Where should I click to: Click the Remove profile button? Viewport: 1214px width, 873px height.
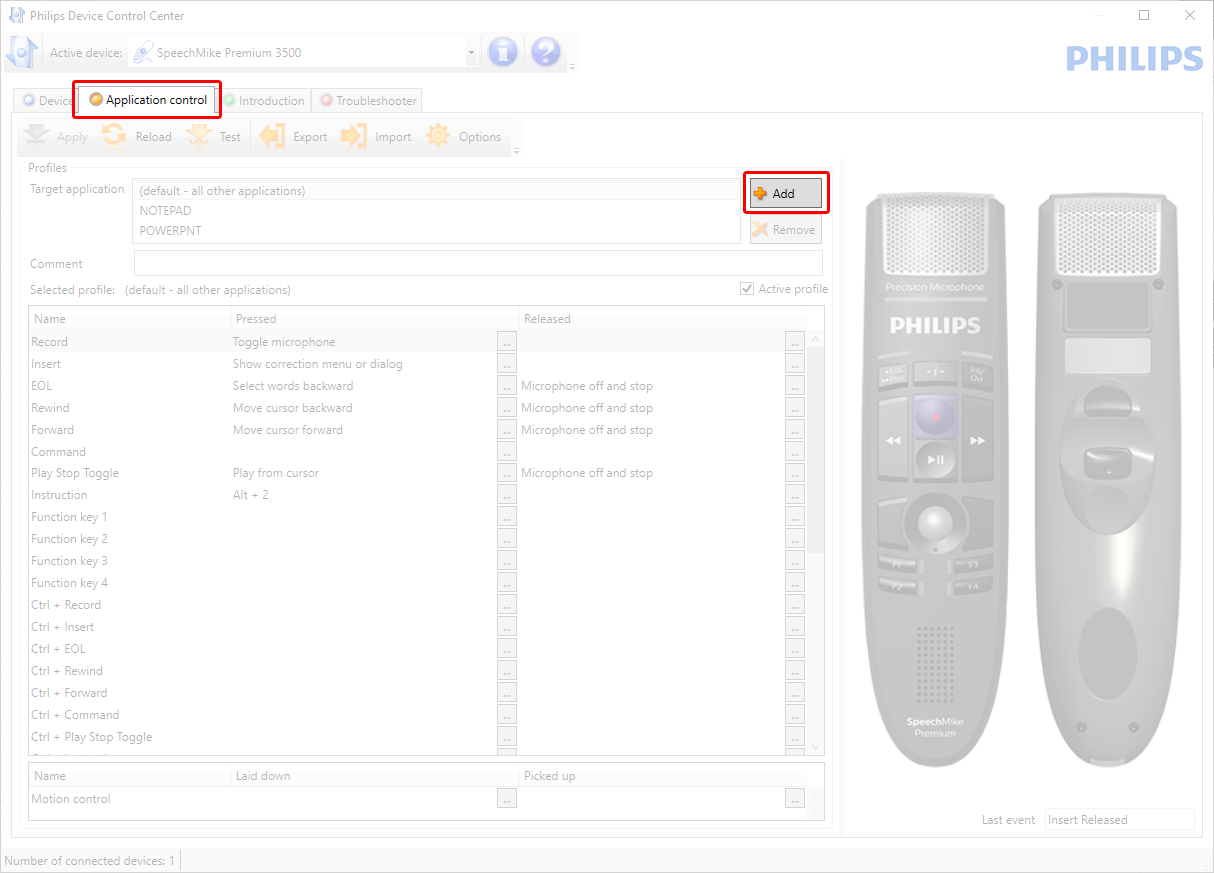786,229
